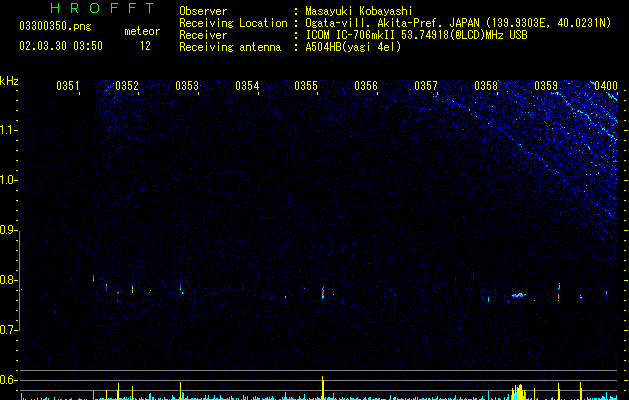Click the 0.6 kHz axis label
Screen dimensions: 629x400
[8, 380]
